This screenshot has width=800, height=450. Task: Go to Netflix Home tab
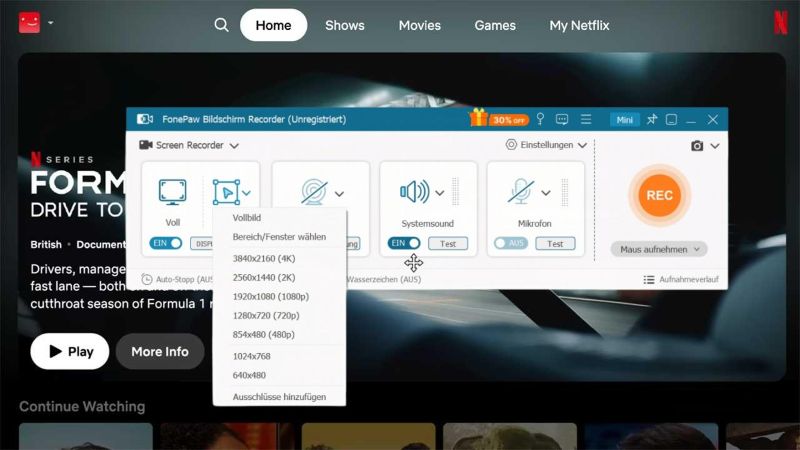[273, 25]
